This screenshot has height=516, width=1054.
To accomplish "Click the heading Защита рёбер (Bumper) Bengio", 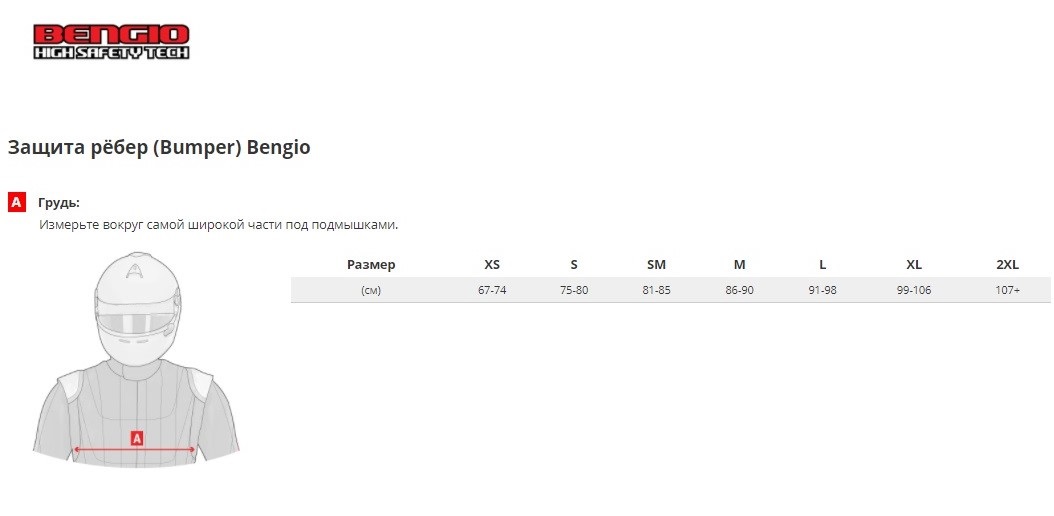I will [x=159, y=148].
